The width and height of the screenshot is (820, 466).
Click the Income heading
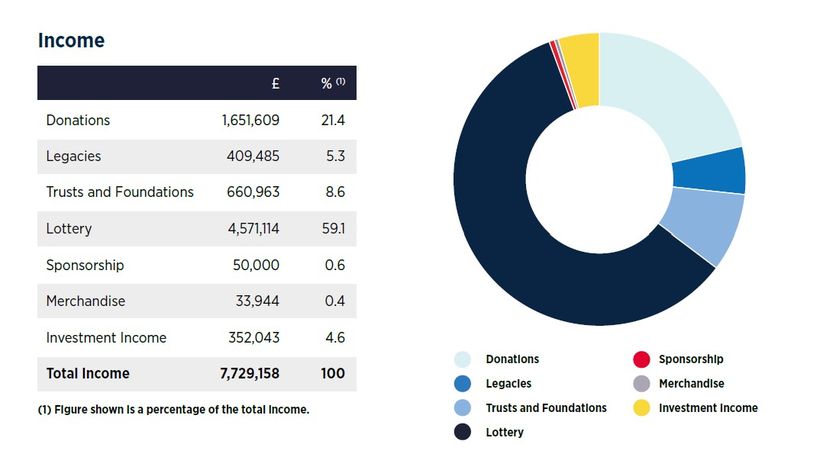coord(71,41)
